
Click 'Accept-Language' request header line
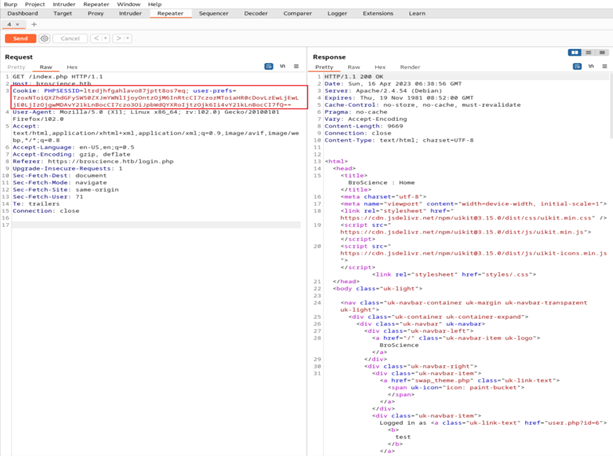coord(73,147)
